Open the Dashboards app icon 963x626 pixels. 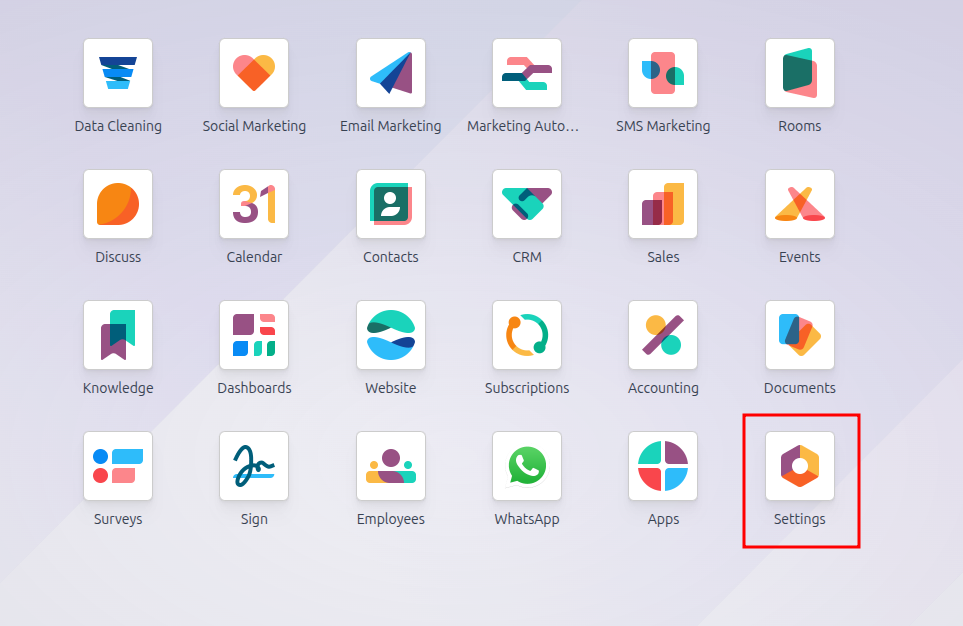click(254, 335)
